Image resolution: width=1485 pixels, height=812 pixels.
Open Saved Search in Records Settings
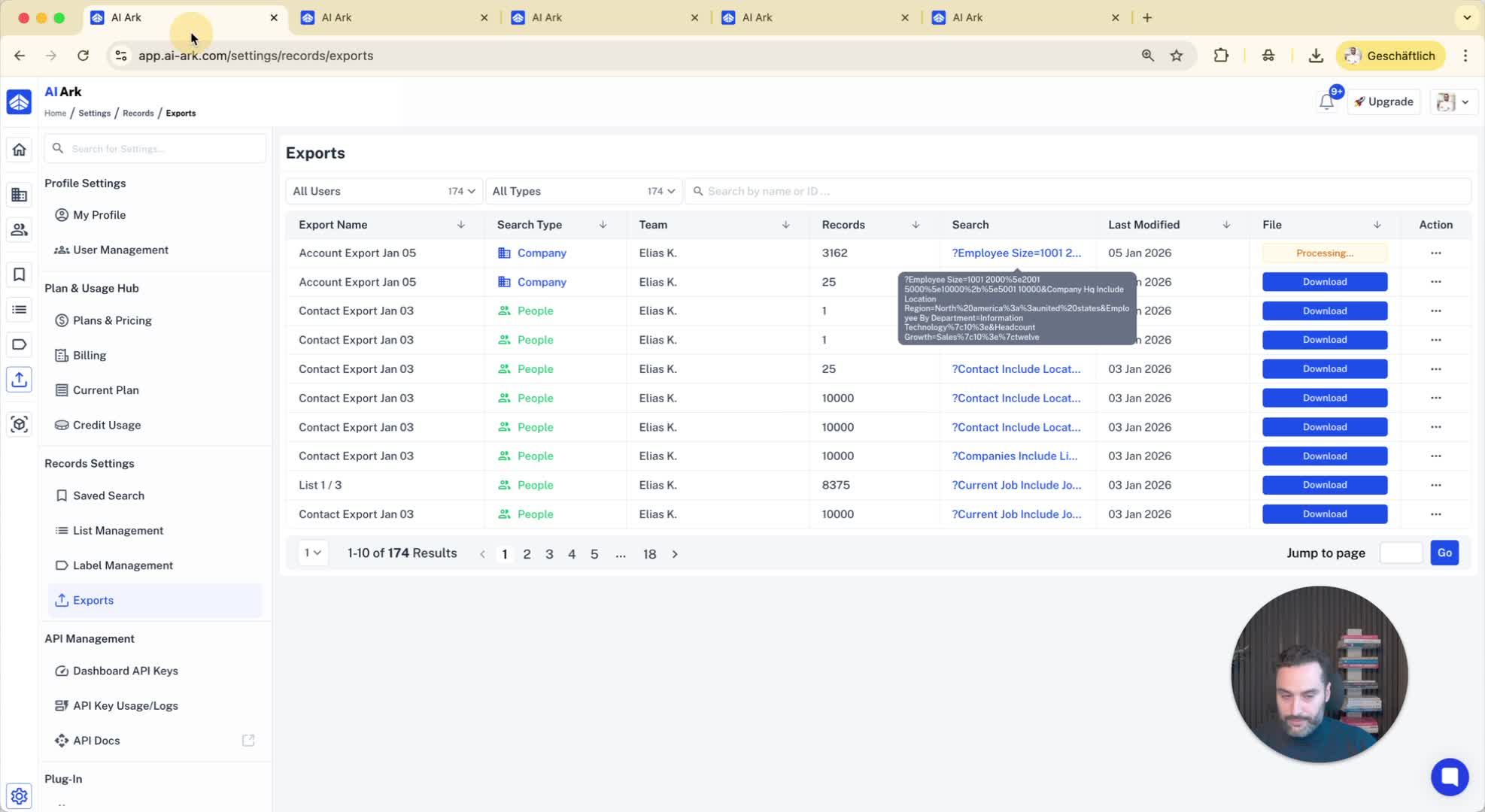(x=108, y=495)
